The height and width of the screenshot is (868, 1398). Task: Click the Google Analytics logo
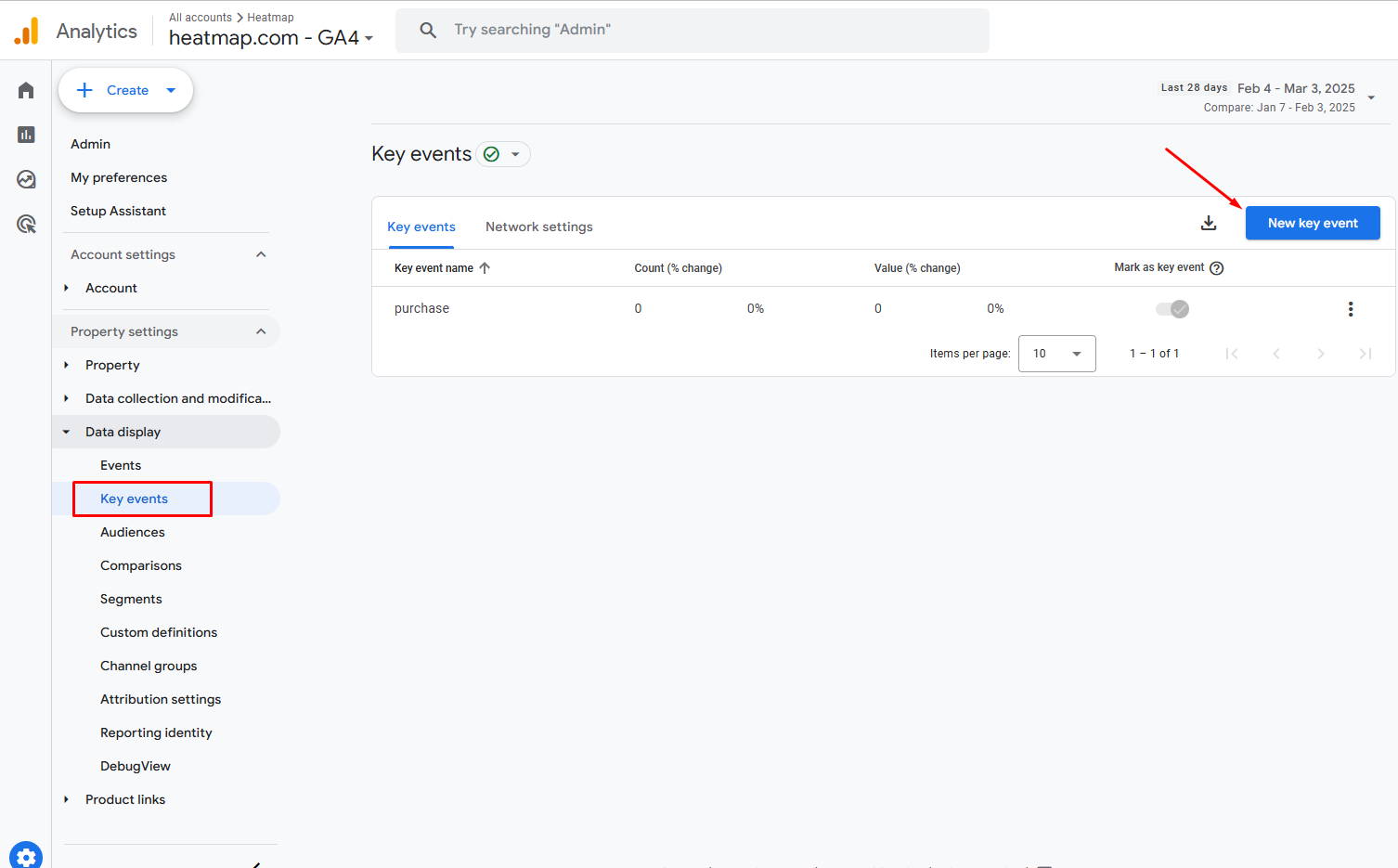click(x=27, y=31)
